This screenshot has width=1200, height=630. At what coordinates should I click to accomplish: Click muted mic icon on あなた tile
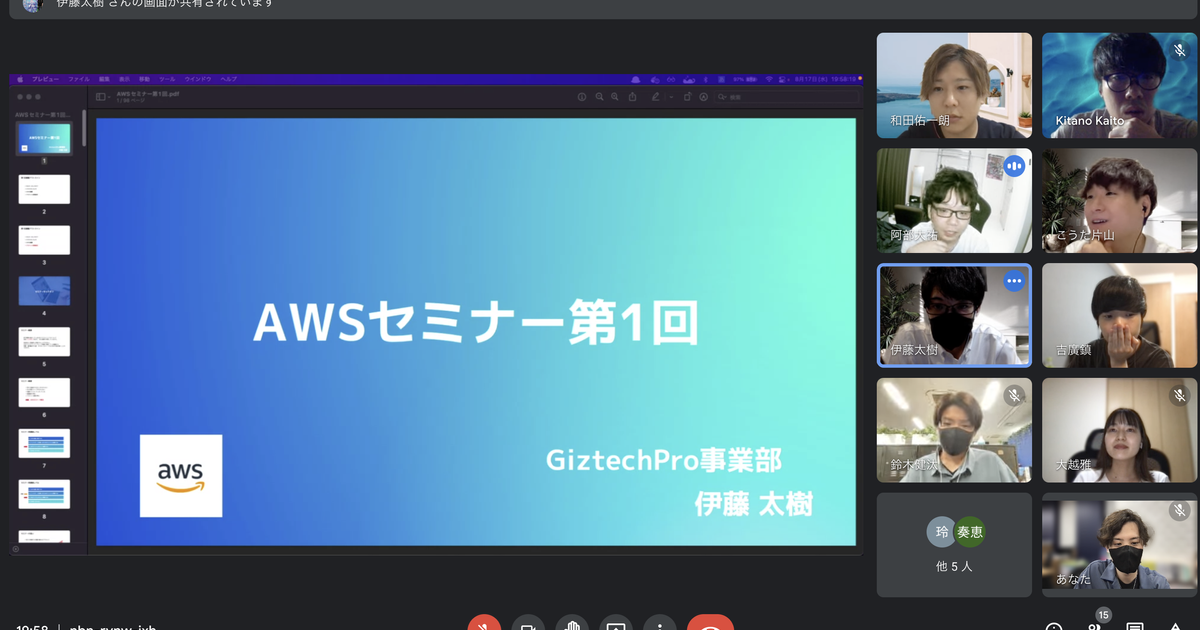(x=1179, y=511)
